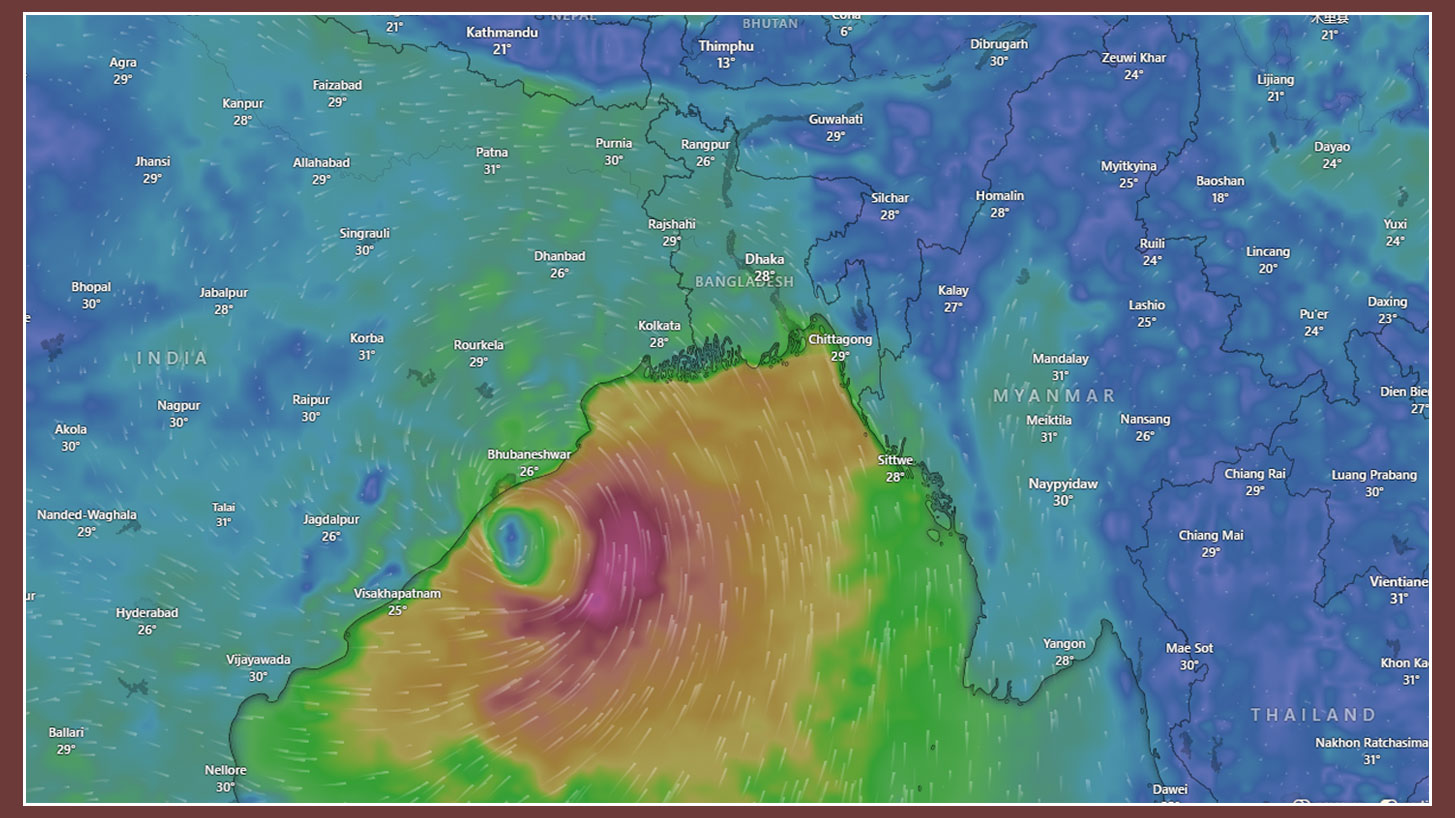The width and height of the screenshot is (1455, 818).
Task: Select the Nagpur city label
Action: [x=179, y=406]
